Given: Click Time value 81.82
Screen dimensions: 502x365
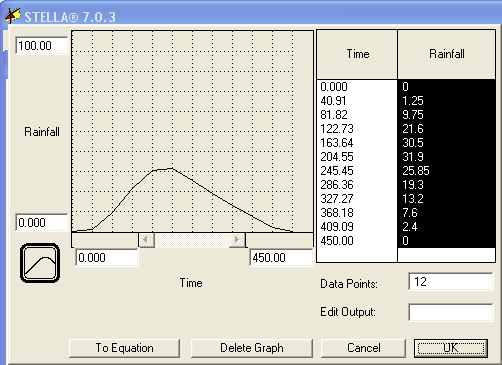Looking at the screenshot, I should 334,115.
